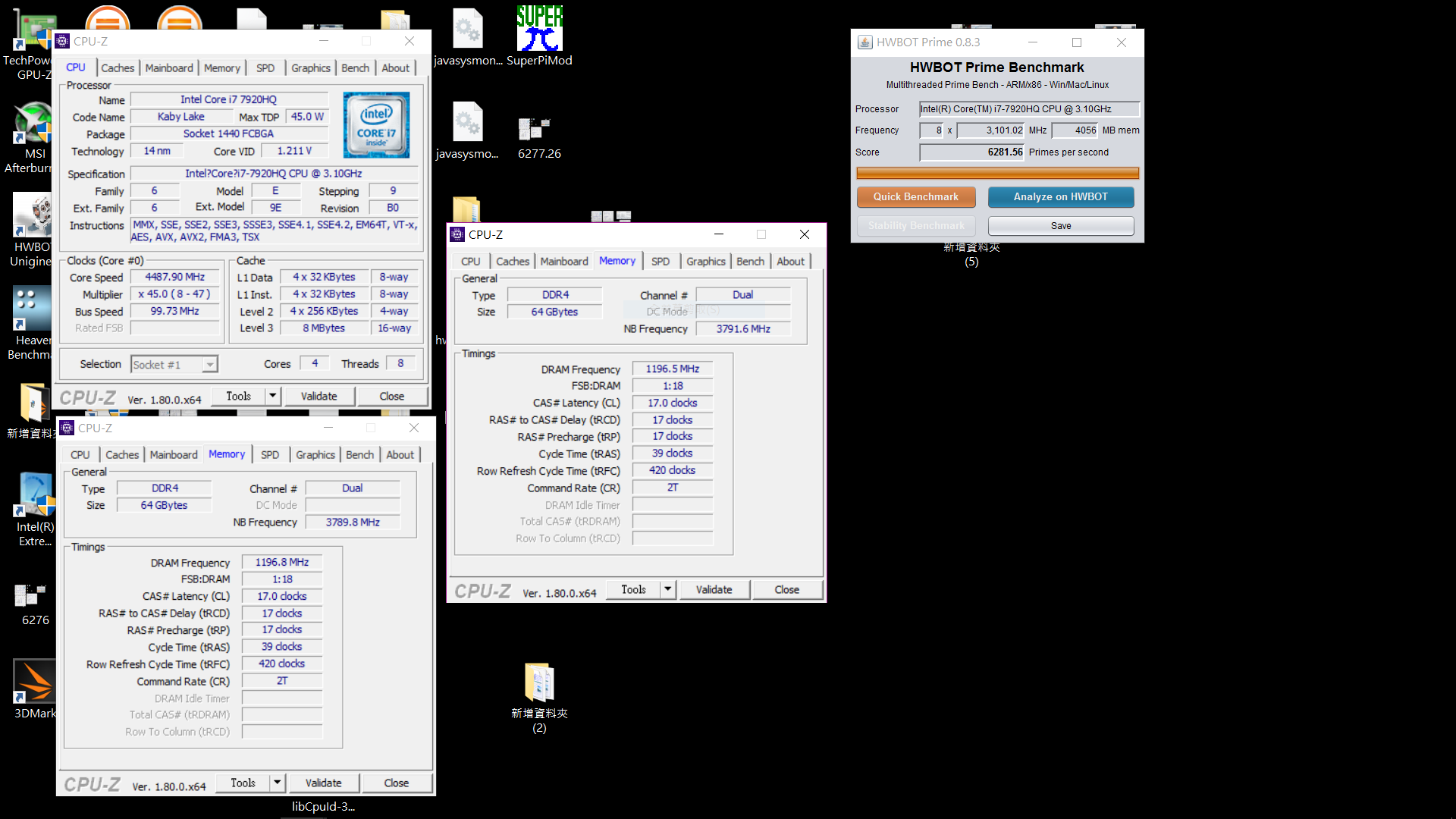
Task: Click DRAM Frequency 1196.5 MHz in right window
Action: (673, 369)
